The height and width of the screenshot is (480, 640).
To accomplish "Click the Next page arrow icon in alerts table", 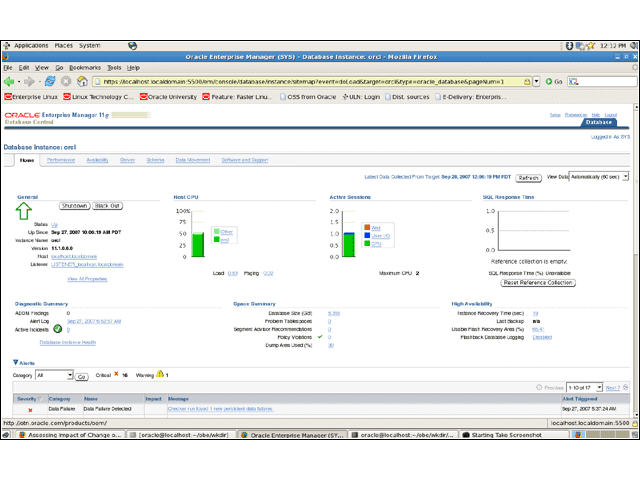I will (625, 387).
